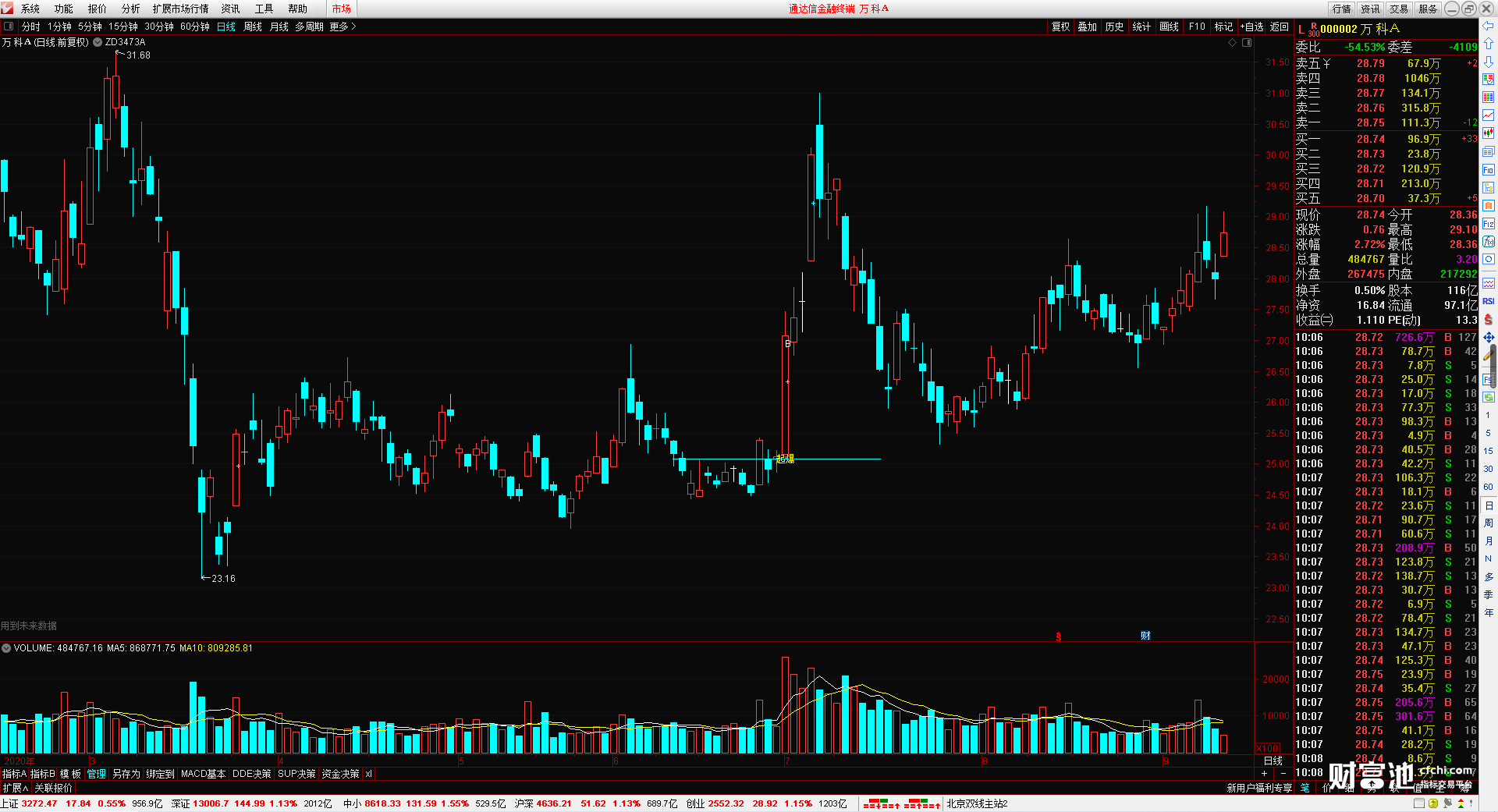This screenshot has width=1498, height=812.
Task: Click the circle sidebar icon
Action: point(1489,259)
